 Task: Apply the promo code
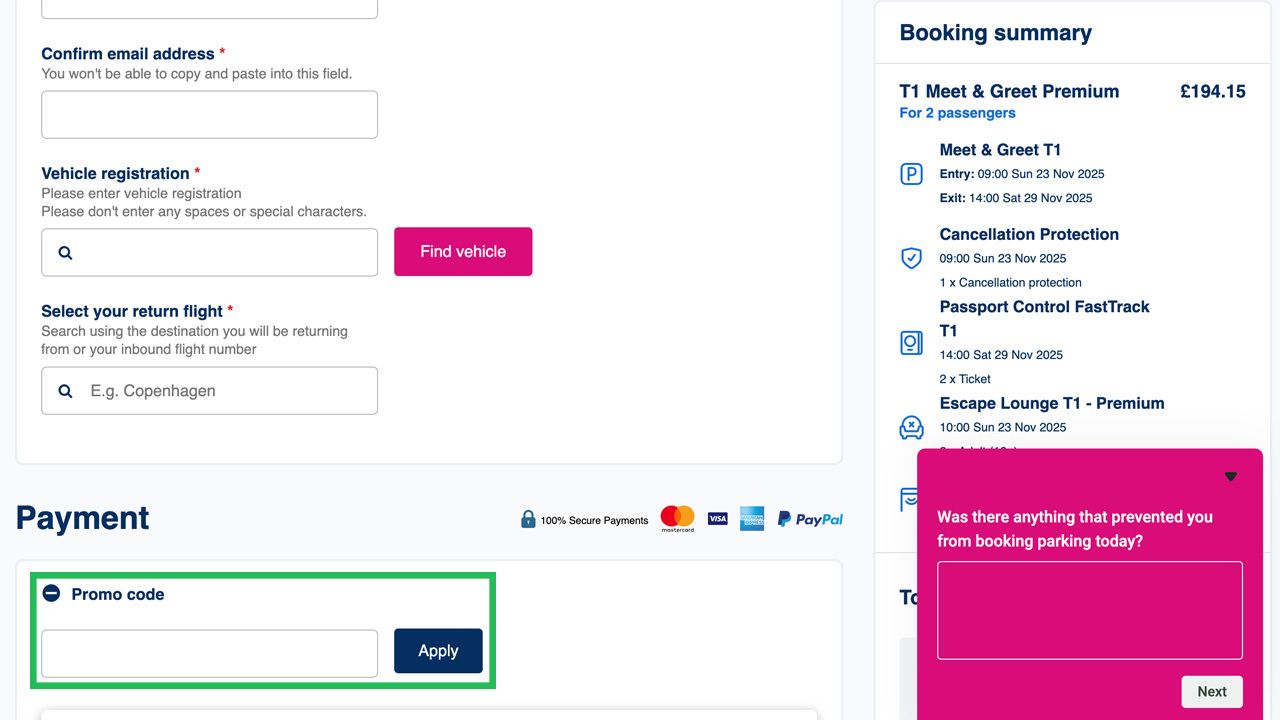[438, 651]
